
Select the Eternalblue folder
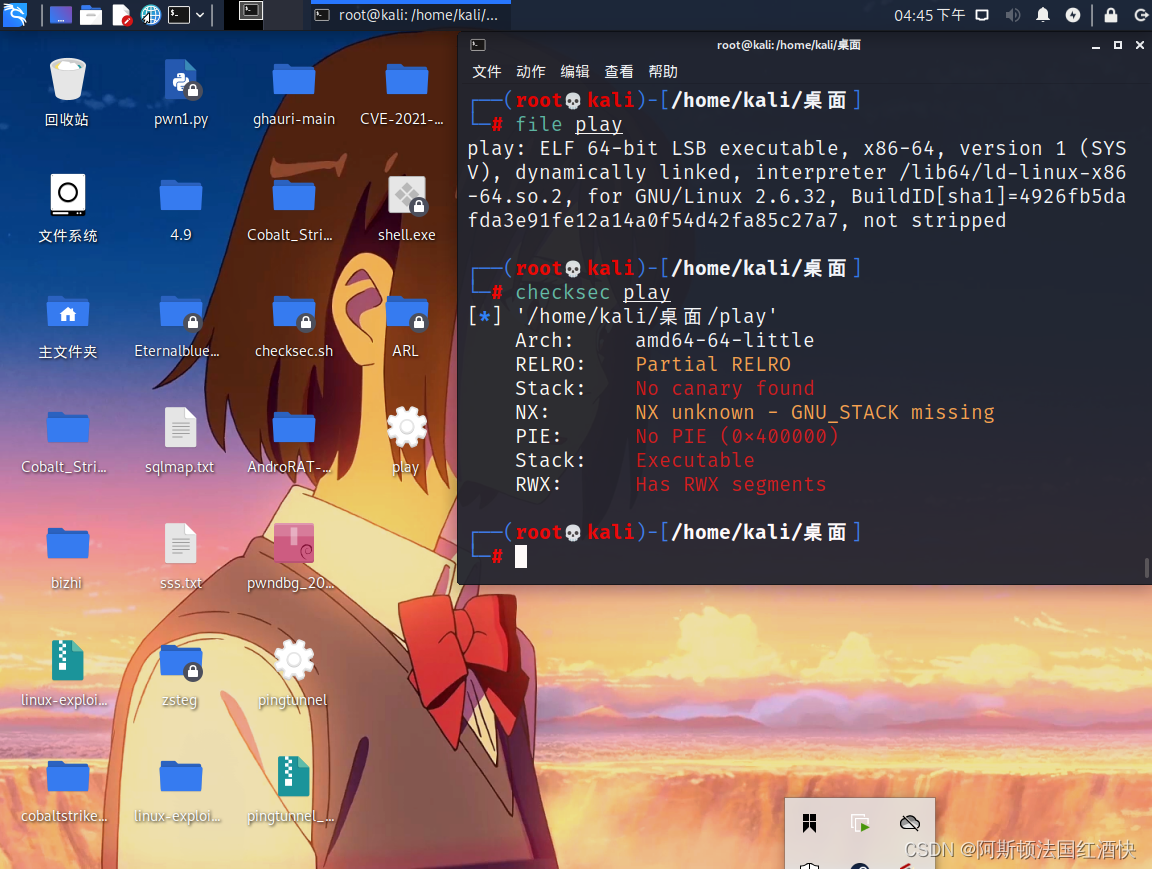coord(178,325)
